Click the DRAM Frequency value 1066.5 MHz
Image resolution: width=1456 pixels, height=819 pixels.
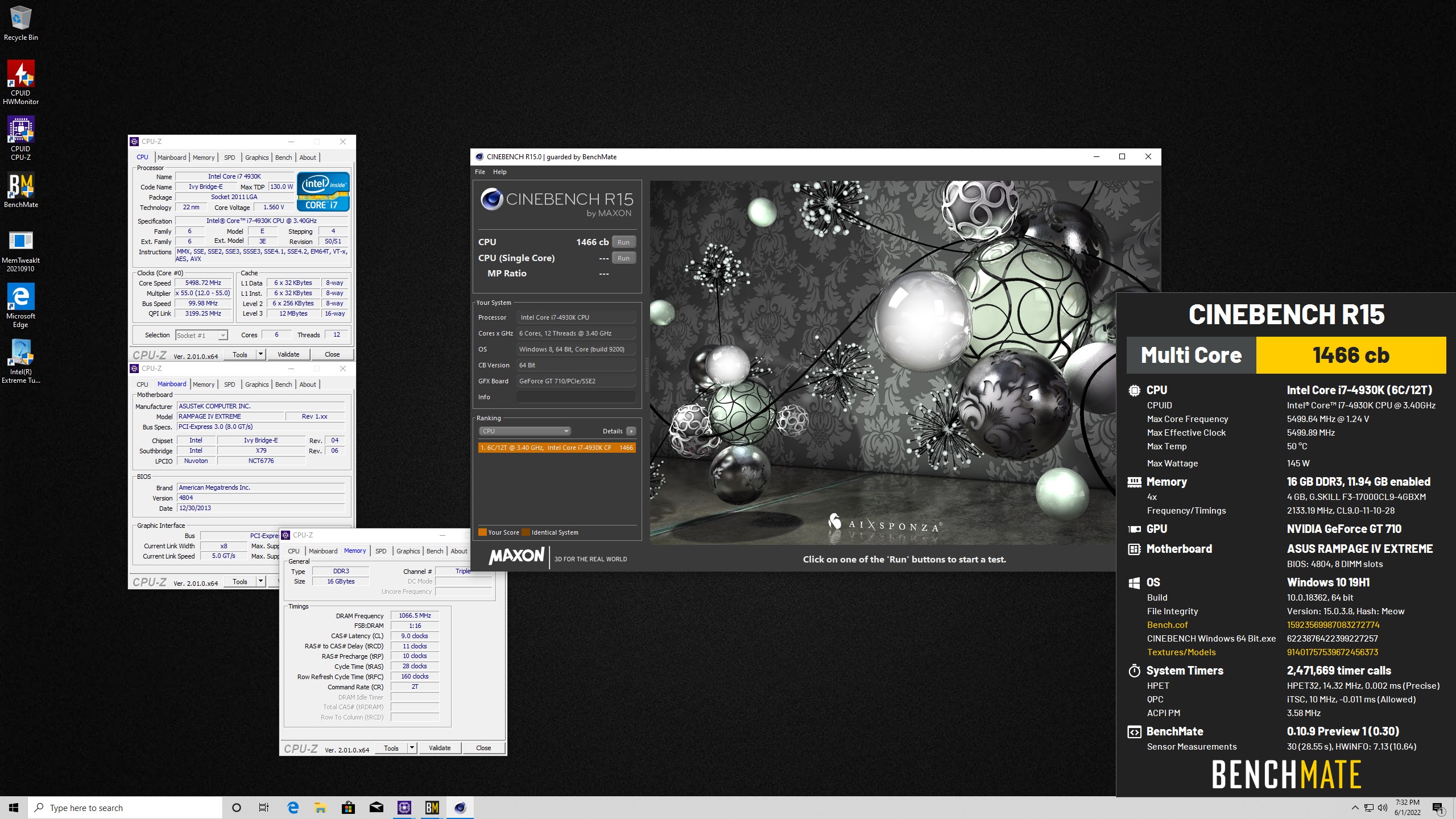(x=415, y=615)
